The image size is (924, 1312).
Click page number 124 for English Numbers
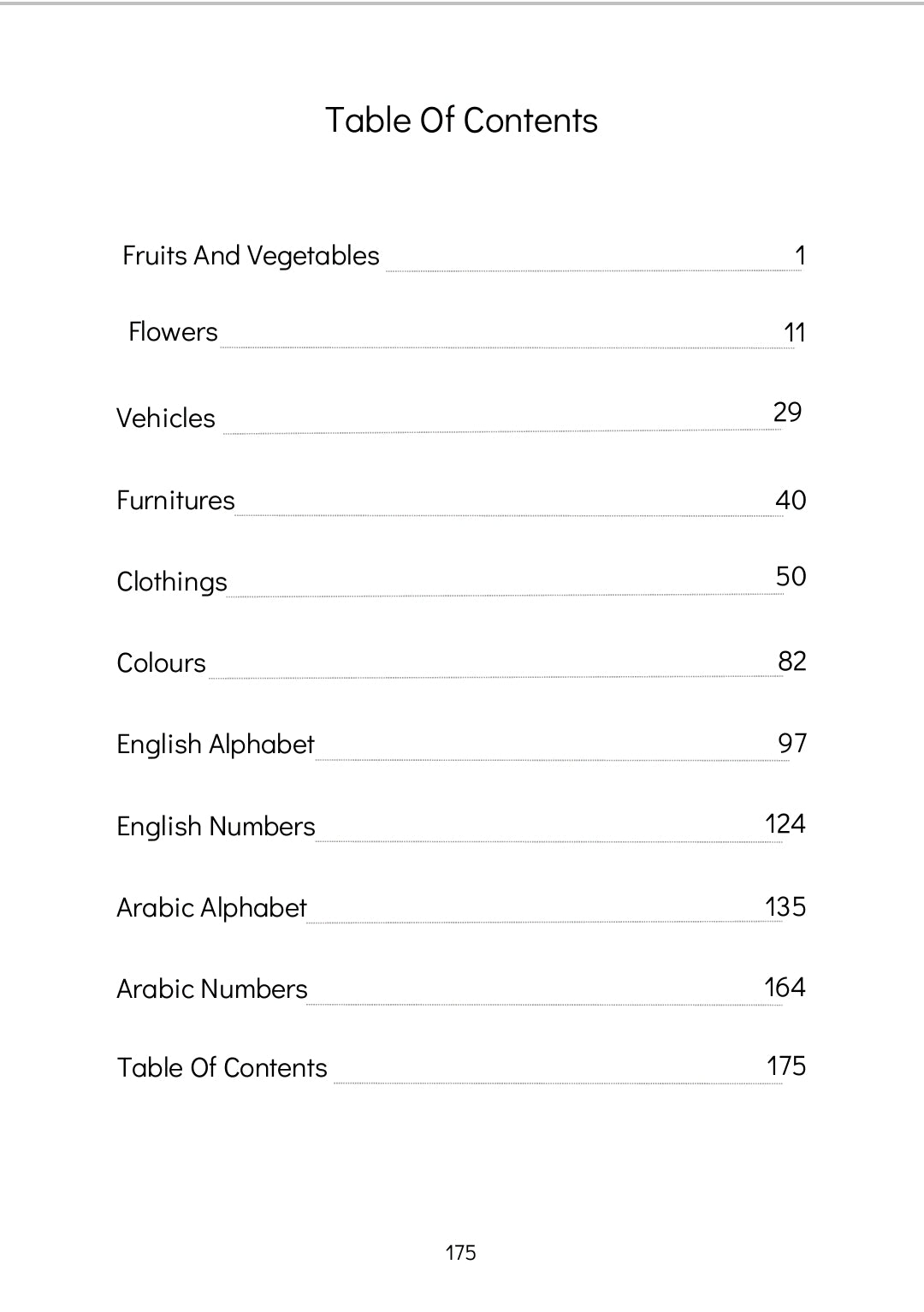[x=785, y=824]
